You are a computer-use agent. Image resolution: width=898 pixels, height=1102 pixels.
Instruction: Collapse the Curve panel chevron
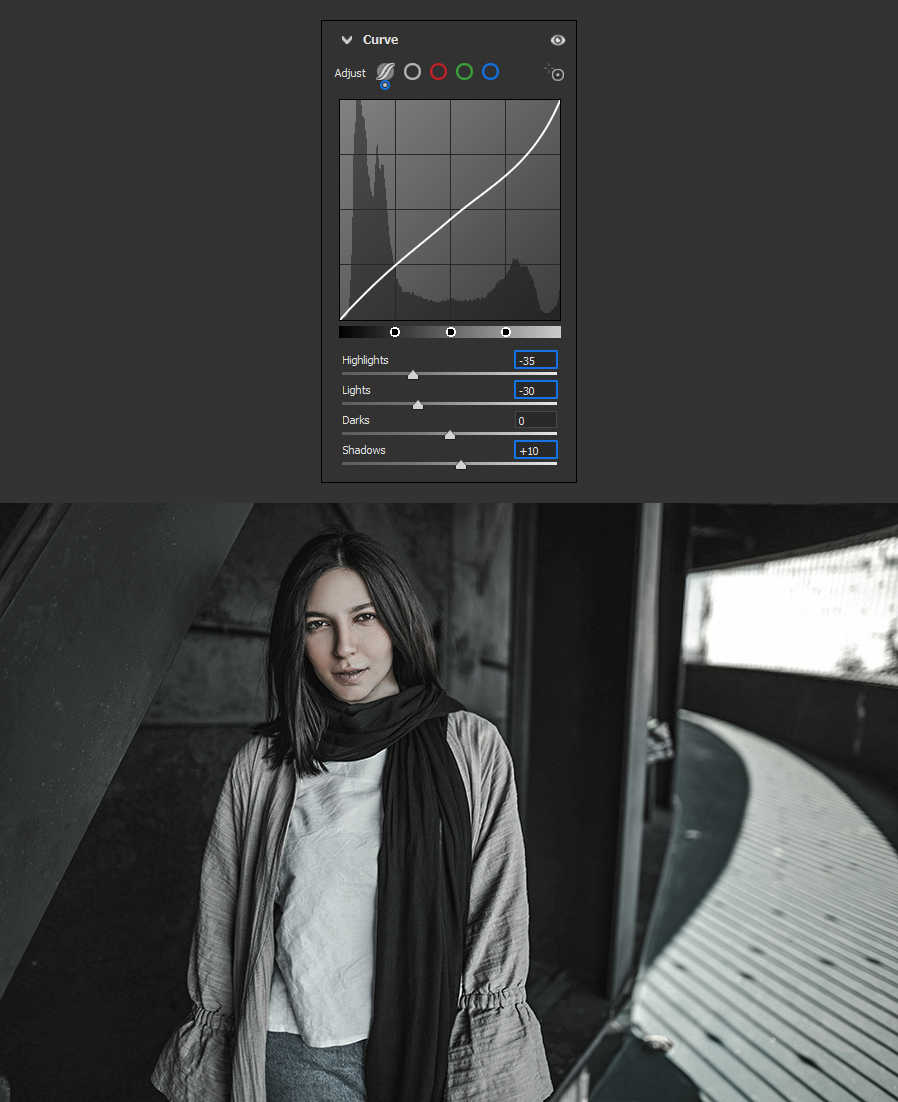pyautogui.click(x=346, y=40)
